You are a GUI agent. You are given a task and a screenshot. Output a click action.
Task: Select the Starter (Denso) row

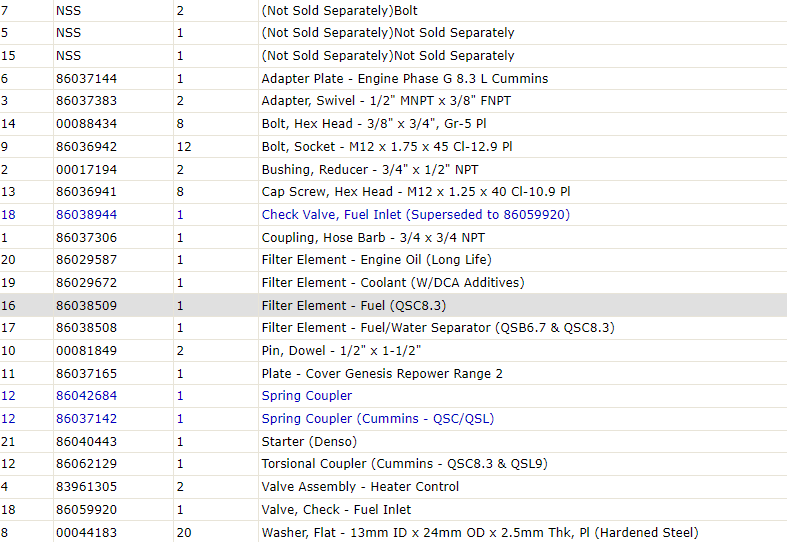coord(394,442)
